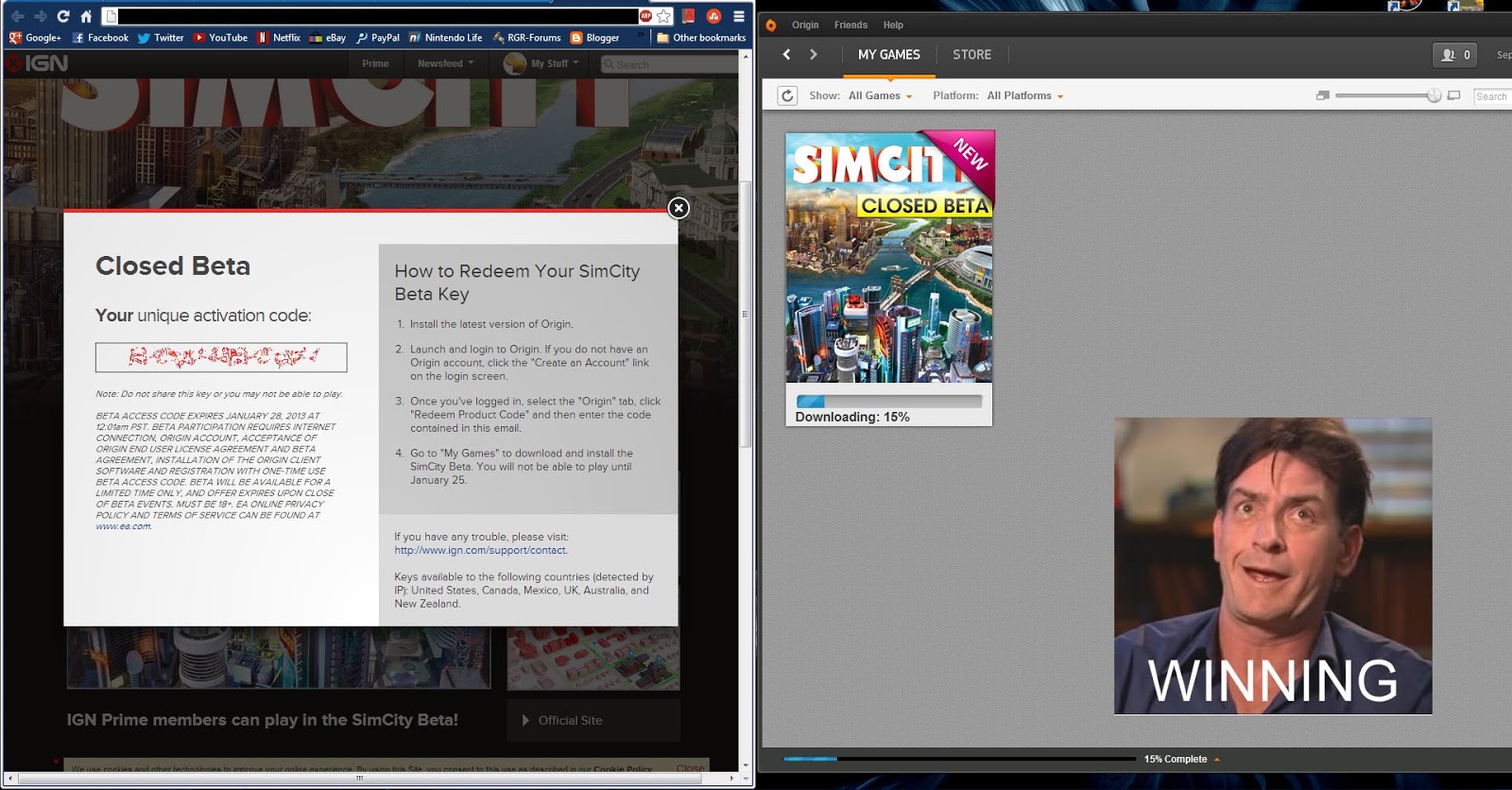Image resolution: width=1512 pixels, height=790 pixels.
Task: Open the Origin menu
Action: (x=805, y=26)
